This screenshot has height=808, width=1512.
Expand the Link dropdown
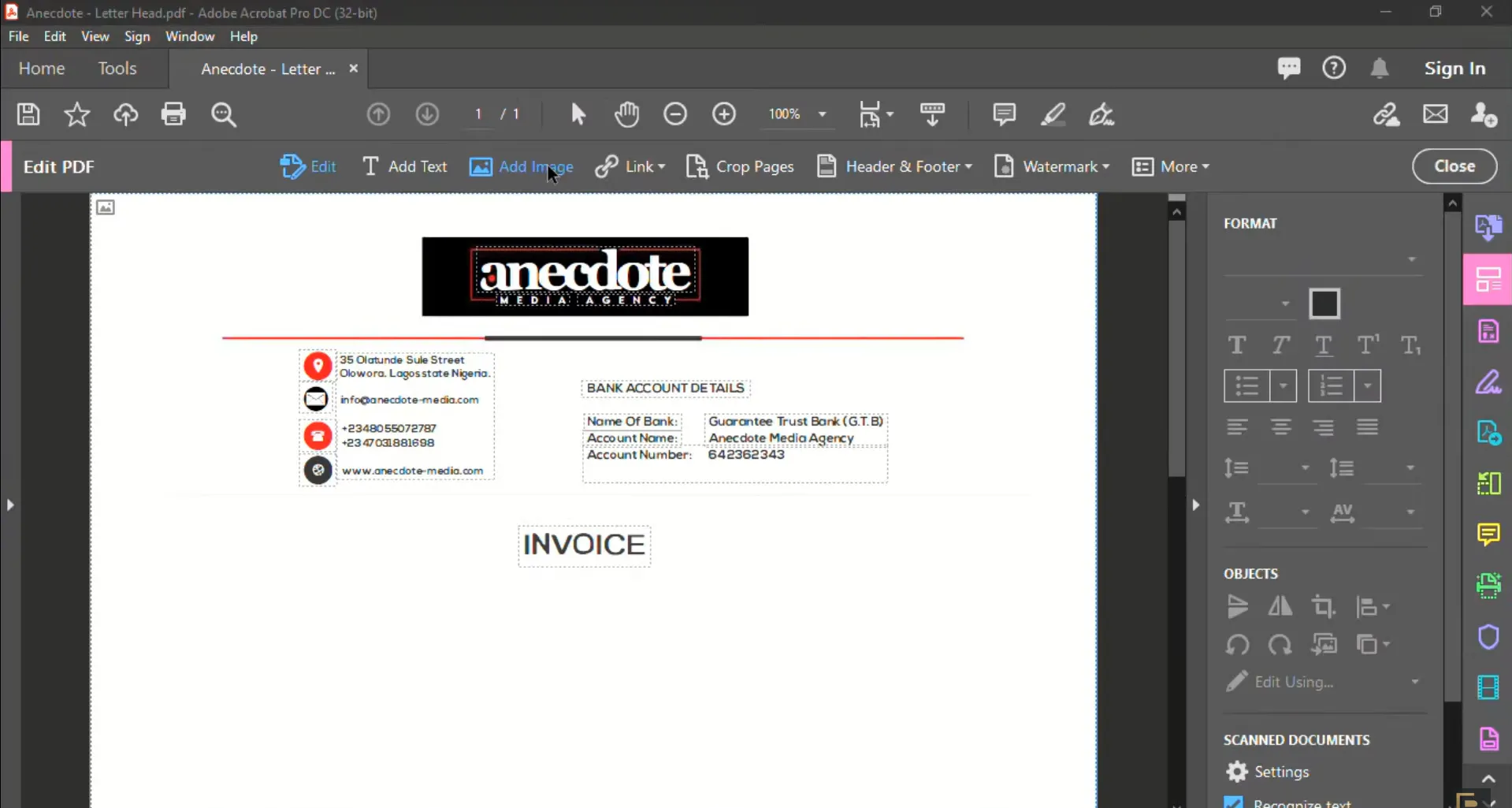click(662, 167)
